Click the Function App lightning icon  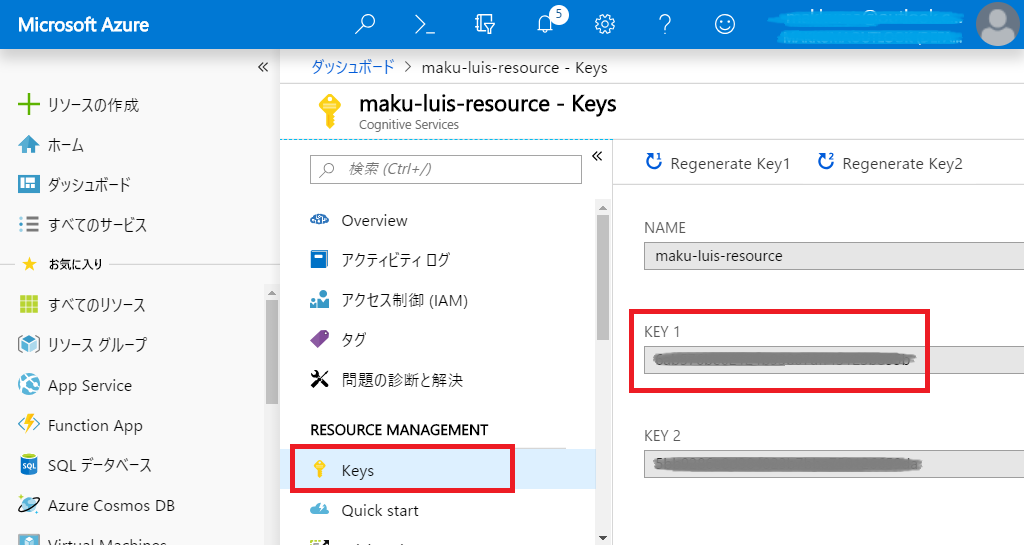coord(29,424)
